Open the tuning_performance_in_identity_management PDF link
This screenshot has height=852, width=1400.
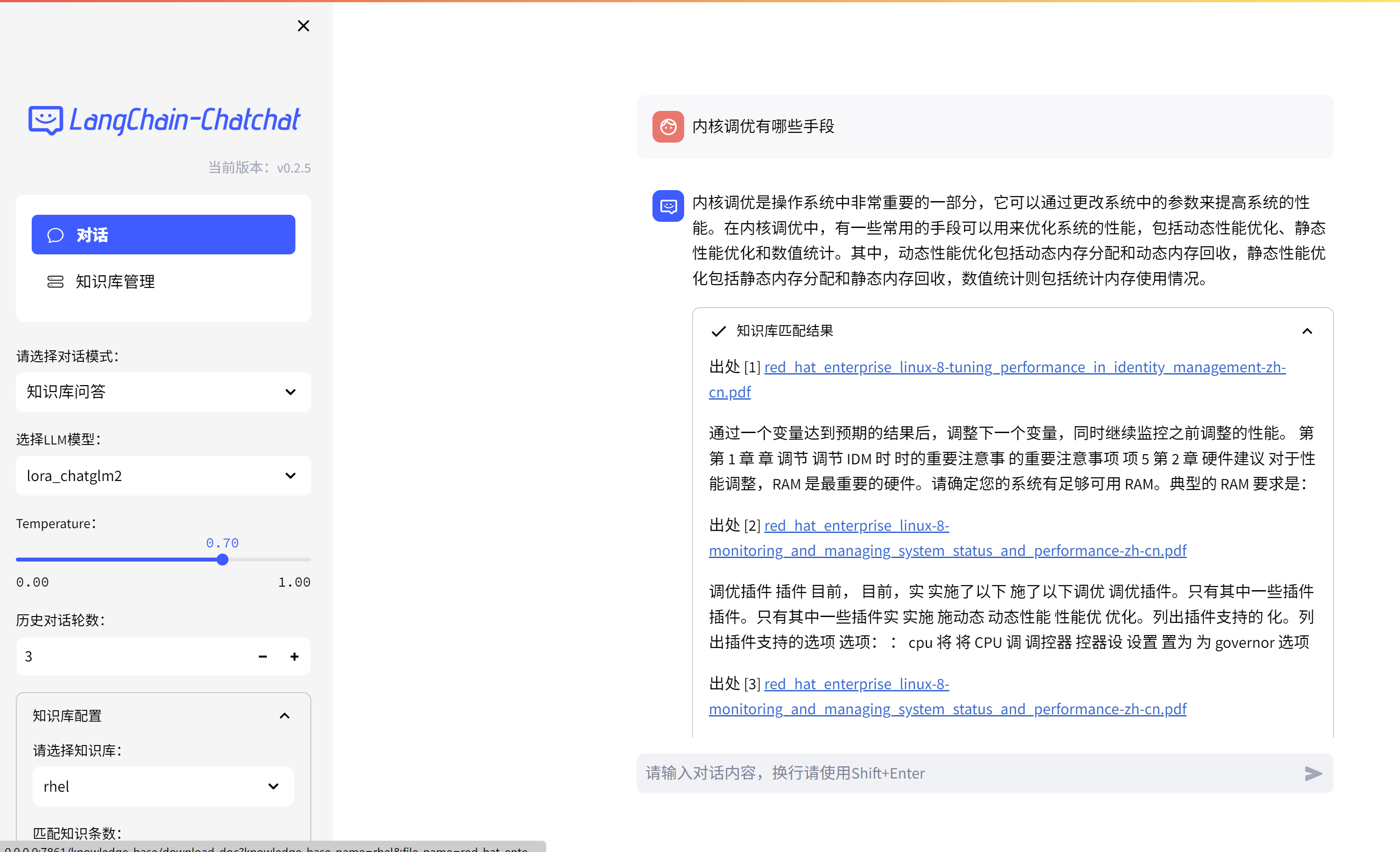pos(1024,367)
